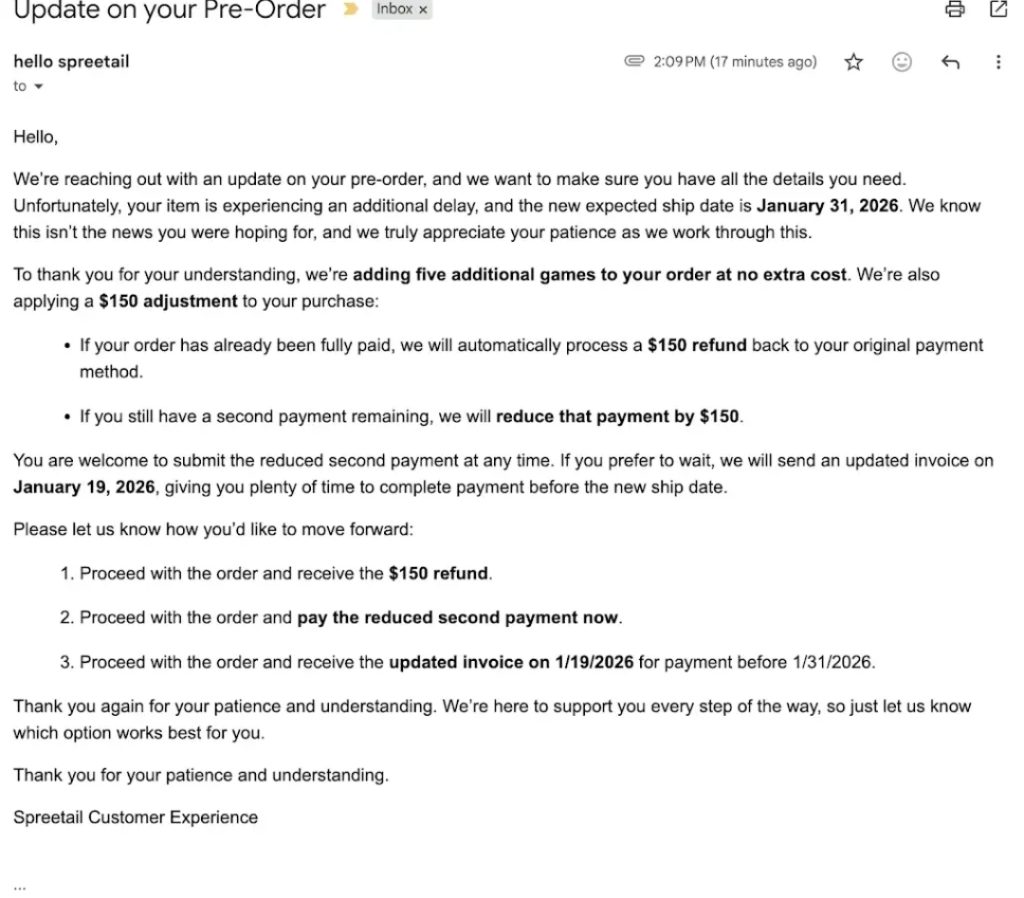Expand recipient details arrow next to "to"
The width and height of the screenshot is (1024, 898).
pyautogui.click(x=39, y=87)
